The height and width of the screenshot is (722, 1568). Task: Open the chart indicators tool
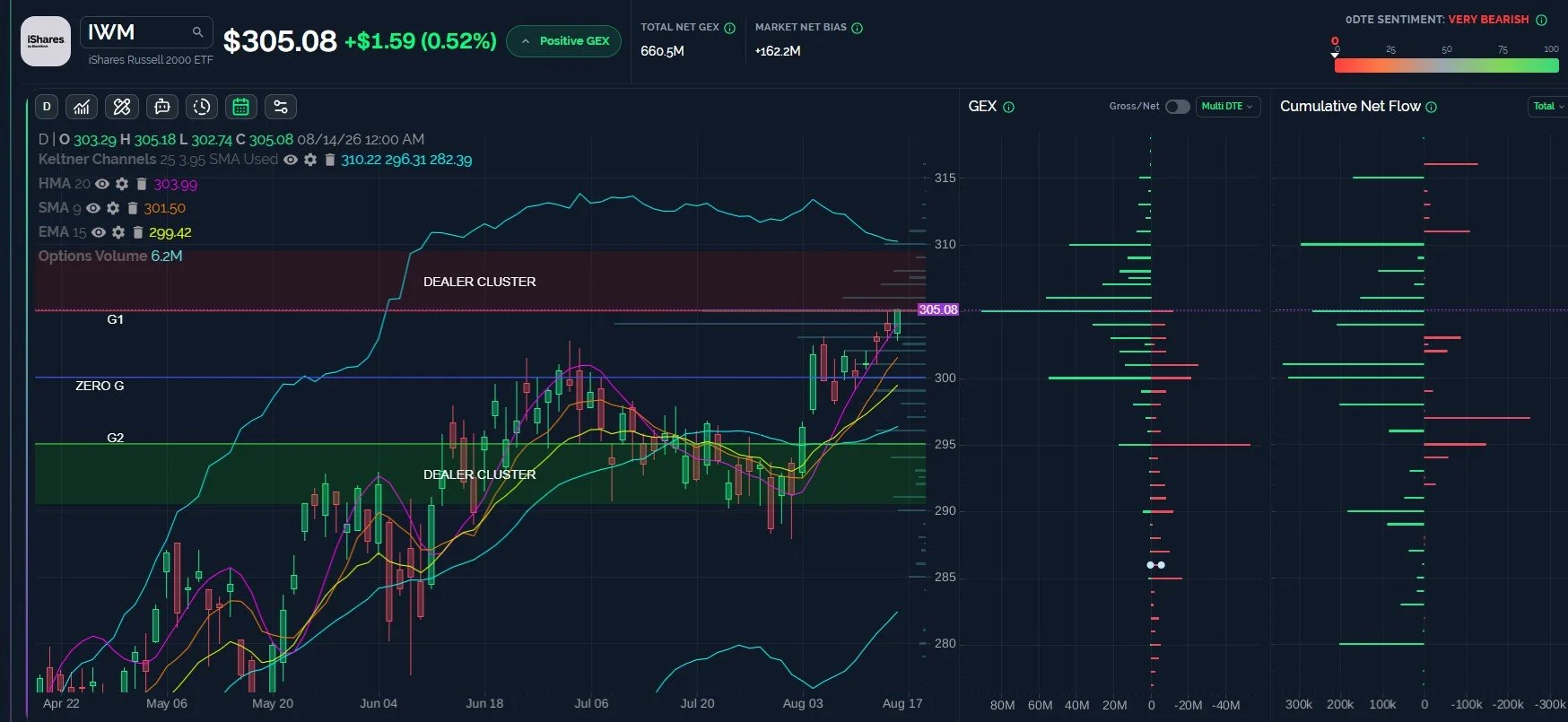click(x=82, y=107)
